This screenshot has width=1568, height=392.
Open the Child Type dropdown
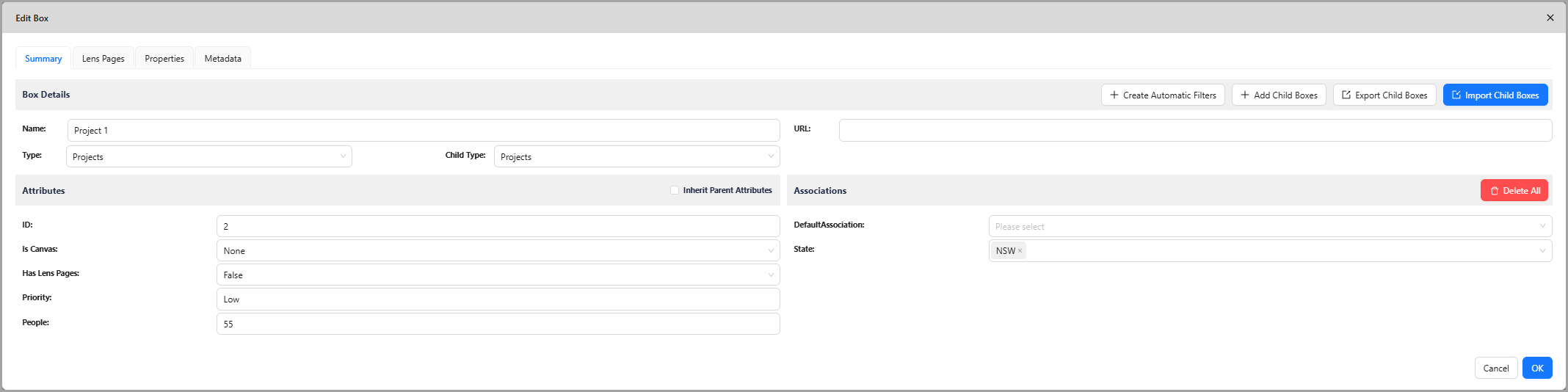636,156
